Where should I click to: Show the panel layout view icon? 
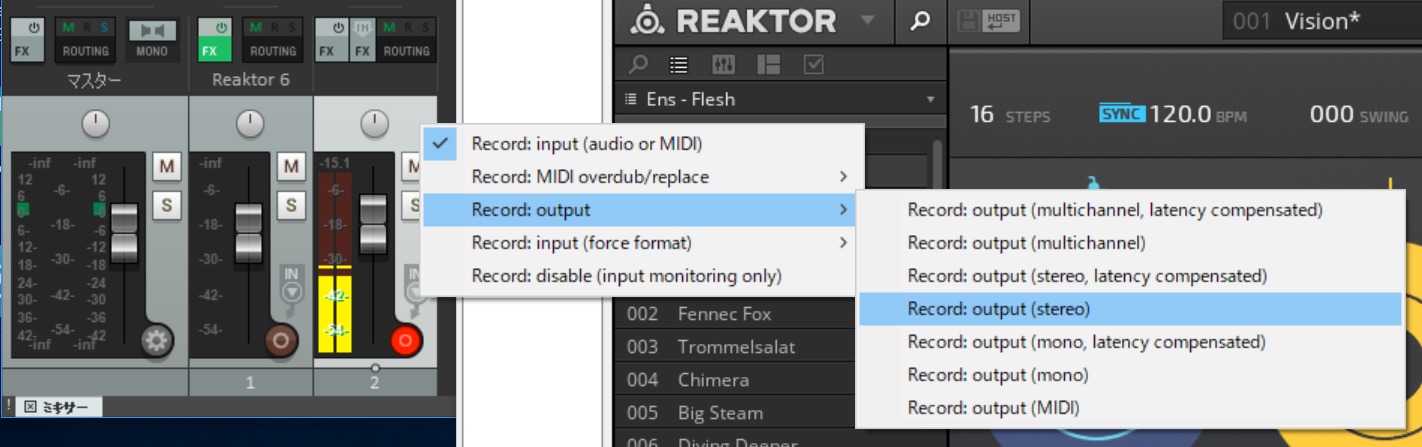768,65
